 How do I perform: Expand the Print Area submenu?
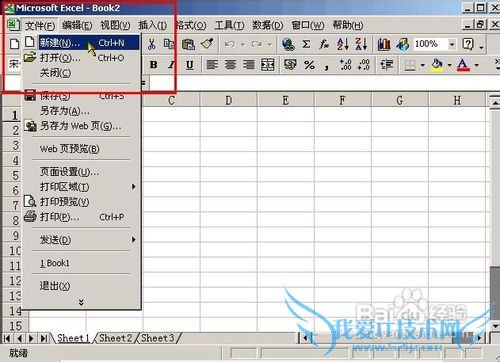(81, 187)
